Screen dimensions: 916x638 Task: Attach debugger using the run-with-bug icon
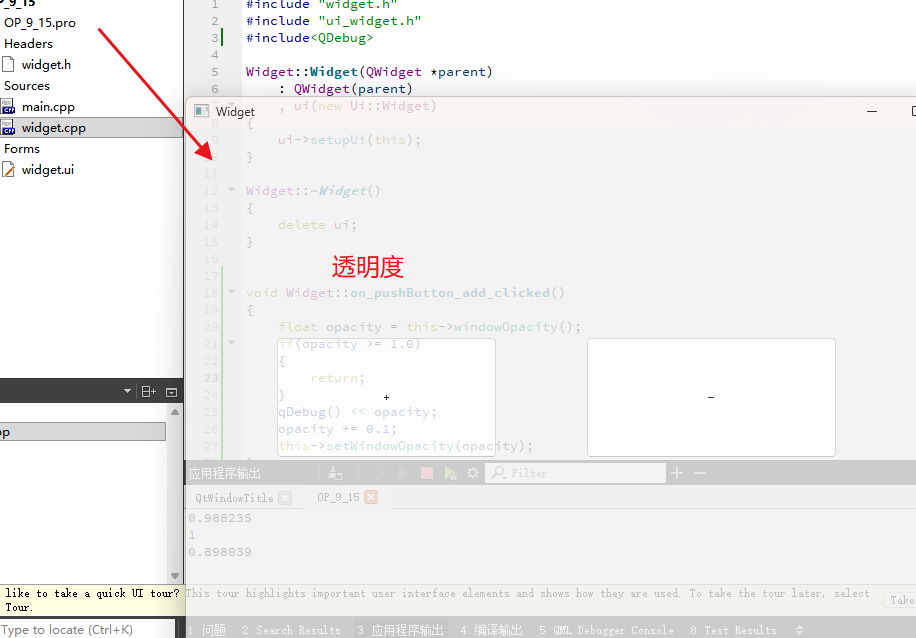450,473
